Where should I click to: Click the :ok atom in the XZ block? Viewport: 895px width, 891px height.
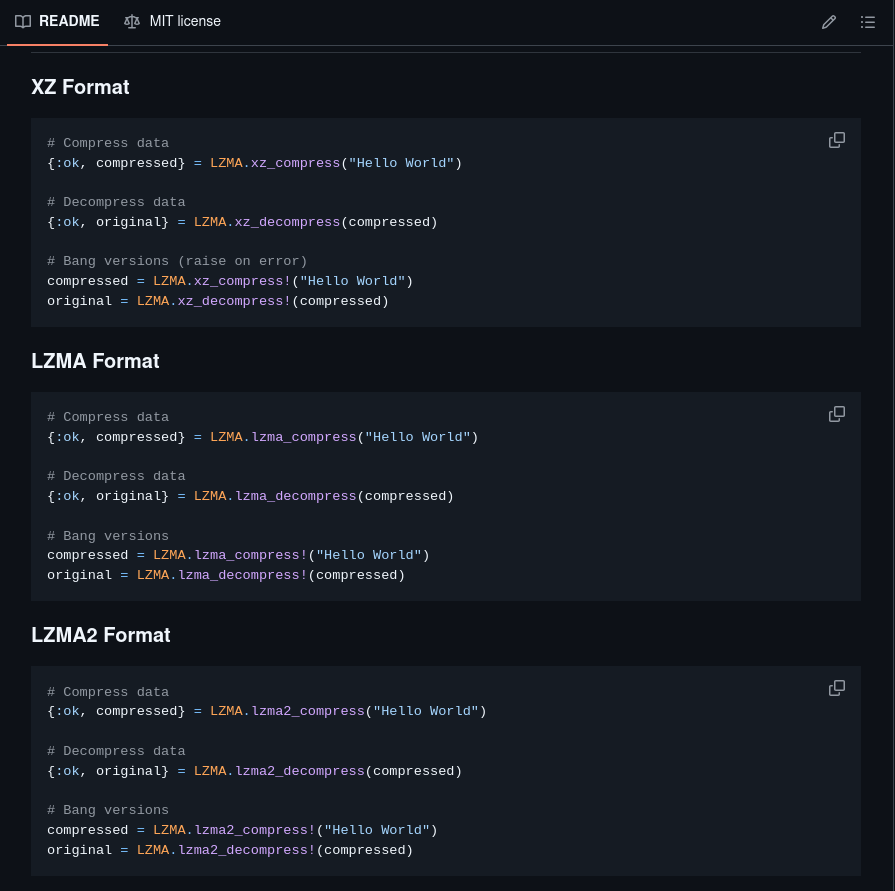pyautogui.click(x=67, y=162)
